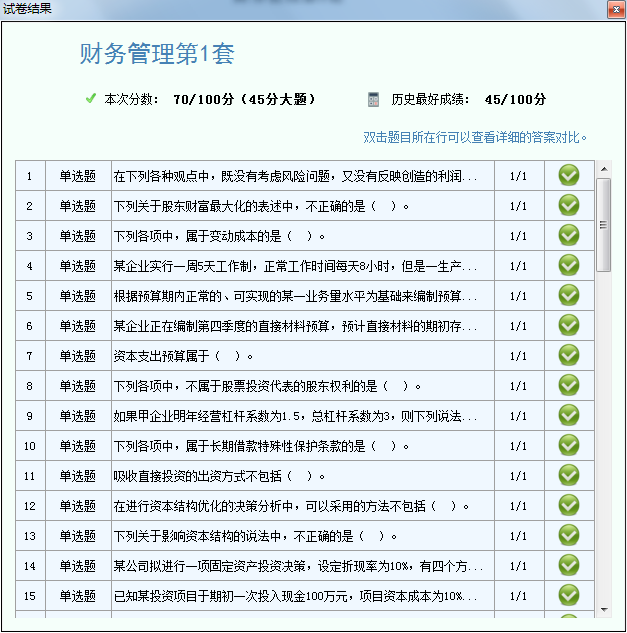The image size is (627, 633).
Task: Click green checkmark icon in question 9 row
Action: (569, 415)
